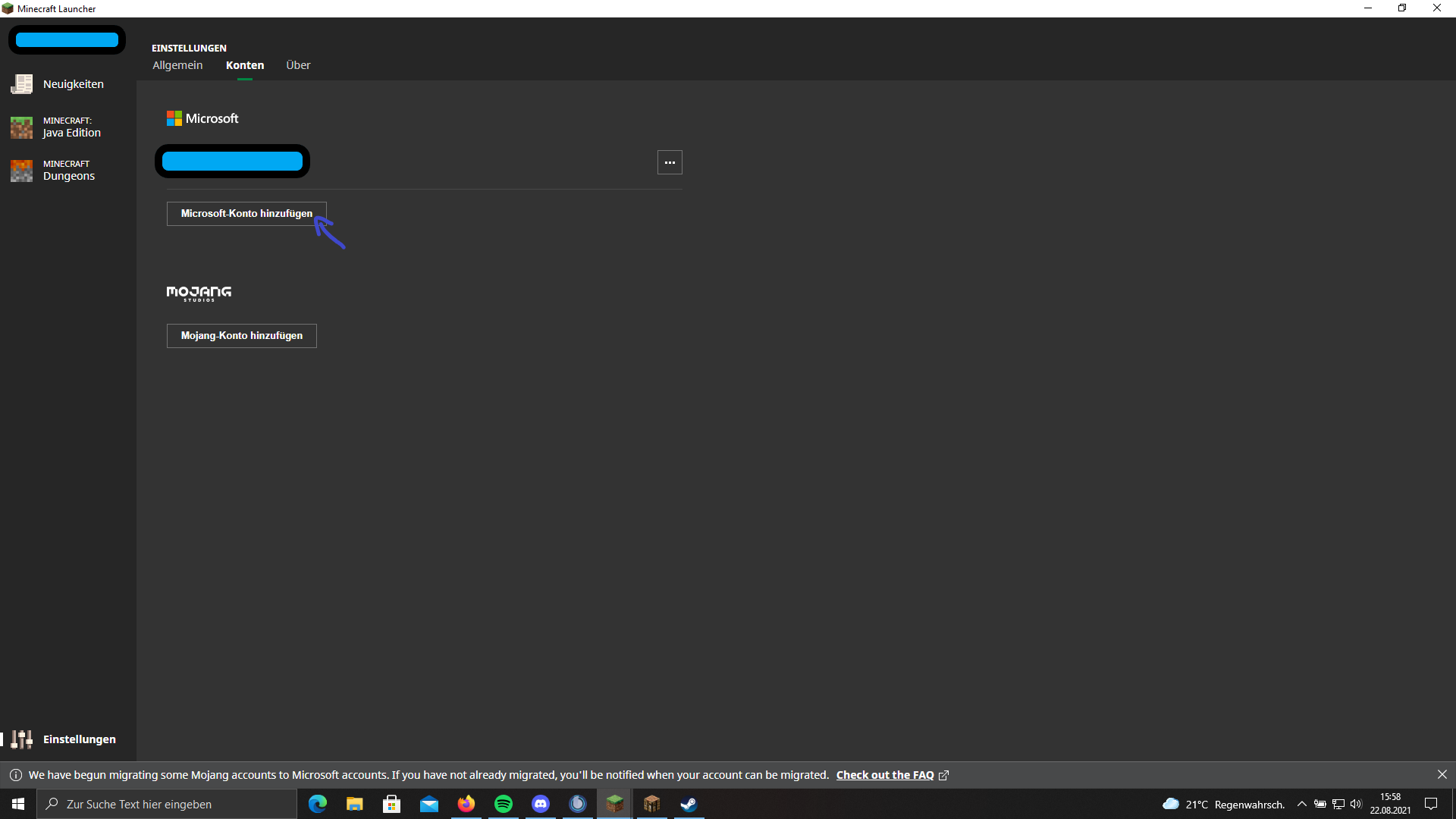Screen dimensions: 1456x819
Task: Click Microsoft-Konto hinzufügen button
Action: pos(246,214)
